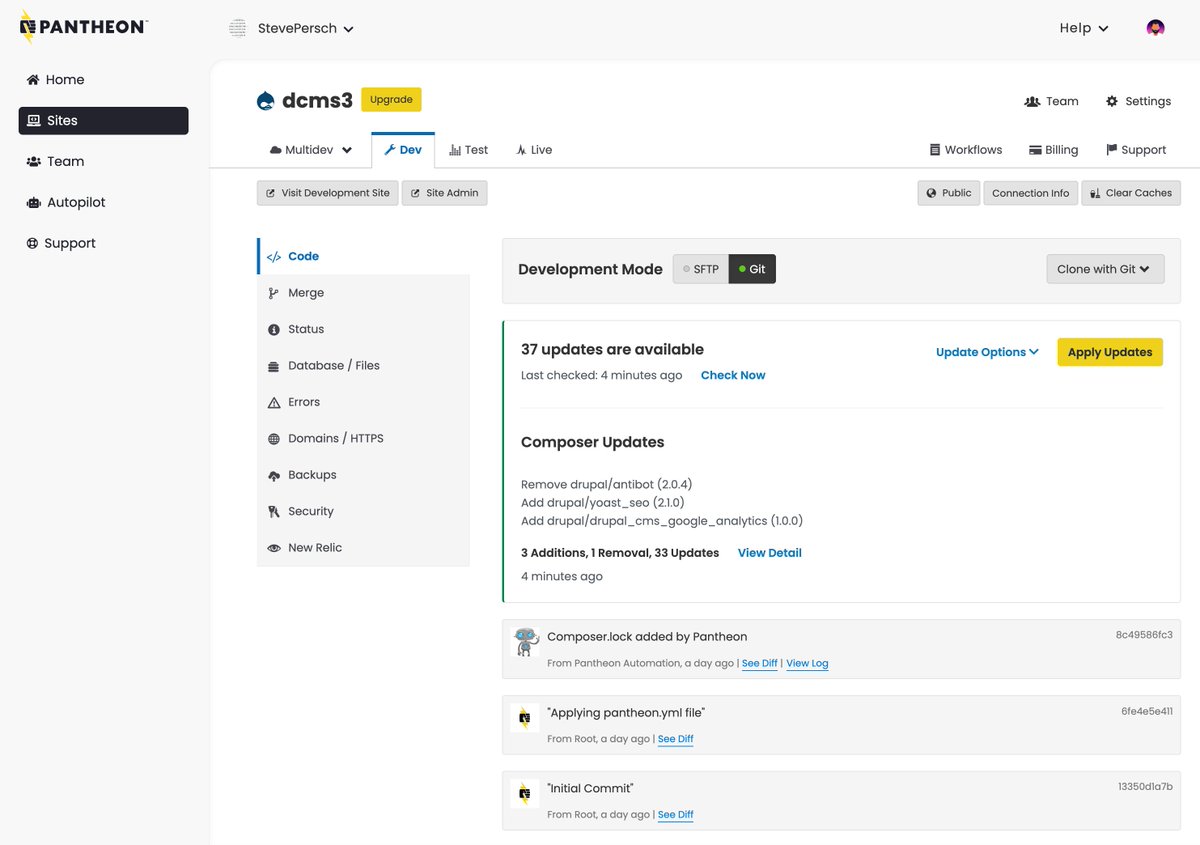See Diff for Applying pantheon.yml commit
This screenshot has height=845, width=1200.
(676, 739)
